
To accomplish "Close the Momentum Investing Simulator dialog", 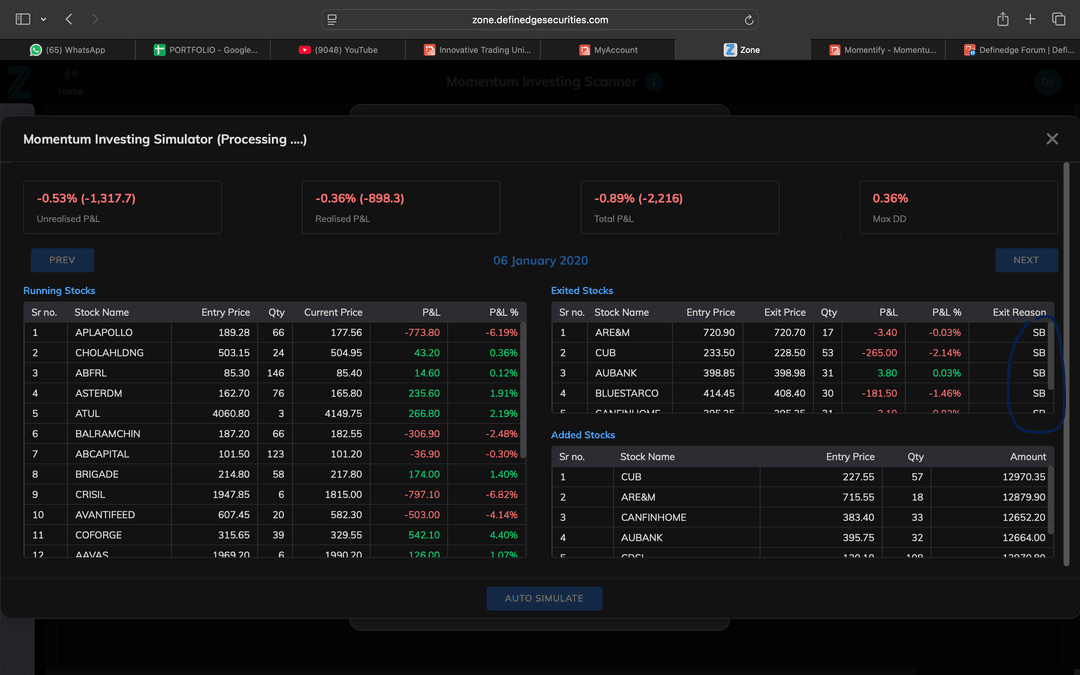I will pos(1052,139).
